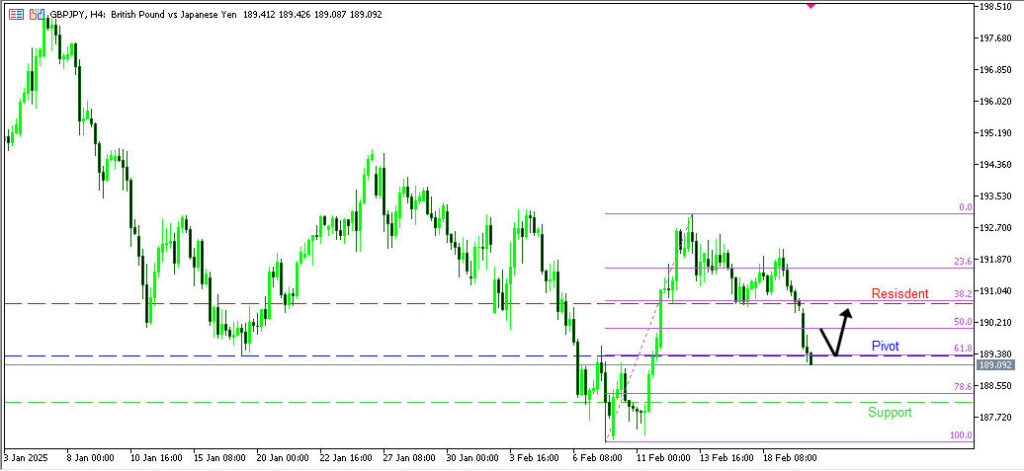Screen dimensions: 1024x471
Task: Select the blue Pivot label
Action: point(885,346)
